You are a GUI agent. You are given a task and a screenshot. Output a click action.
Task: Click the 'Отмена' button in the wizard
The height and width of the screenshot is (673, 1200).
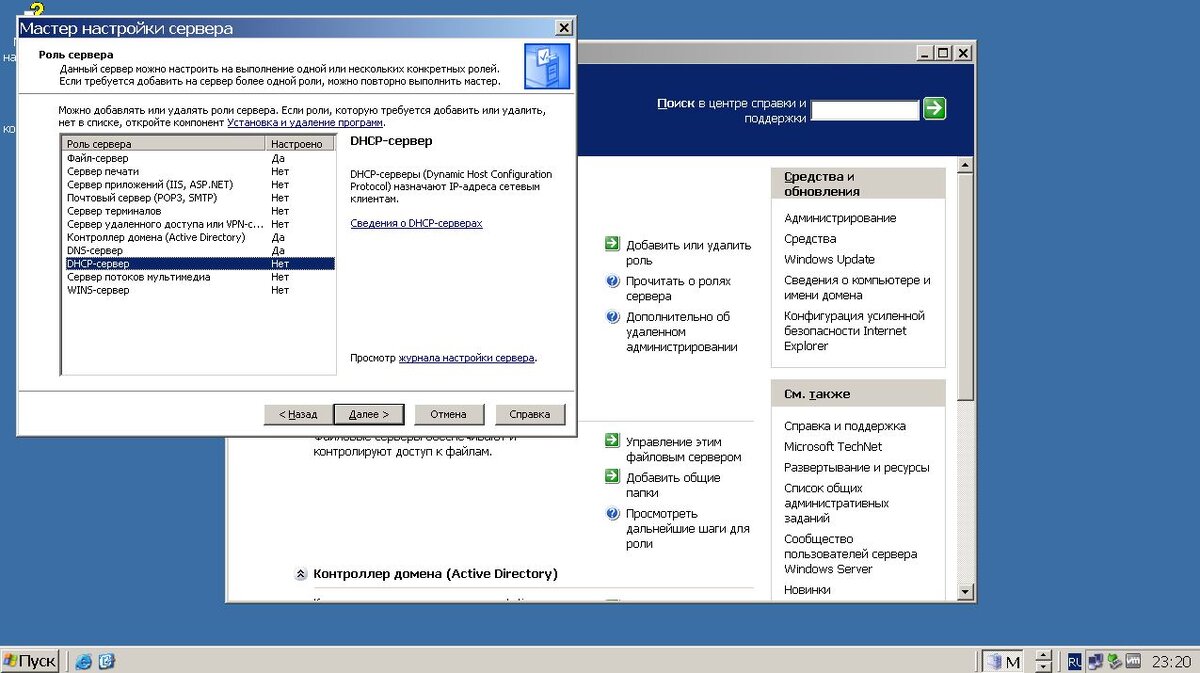pyautogui.click(x=448, y=414)
